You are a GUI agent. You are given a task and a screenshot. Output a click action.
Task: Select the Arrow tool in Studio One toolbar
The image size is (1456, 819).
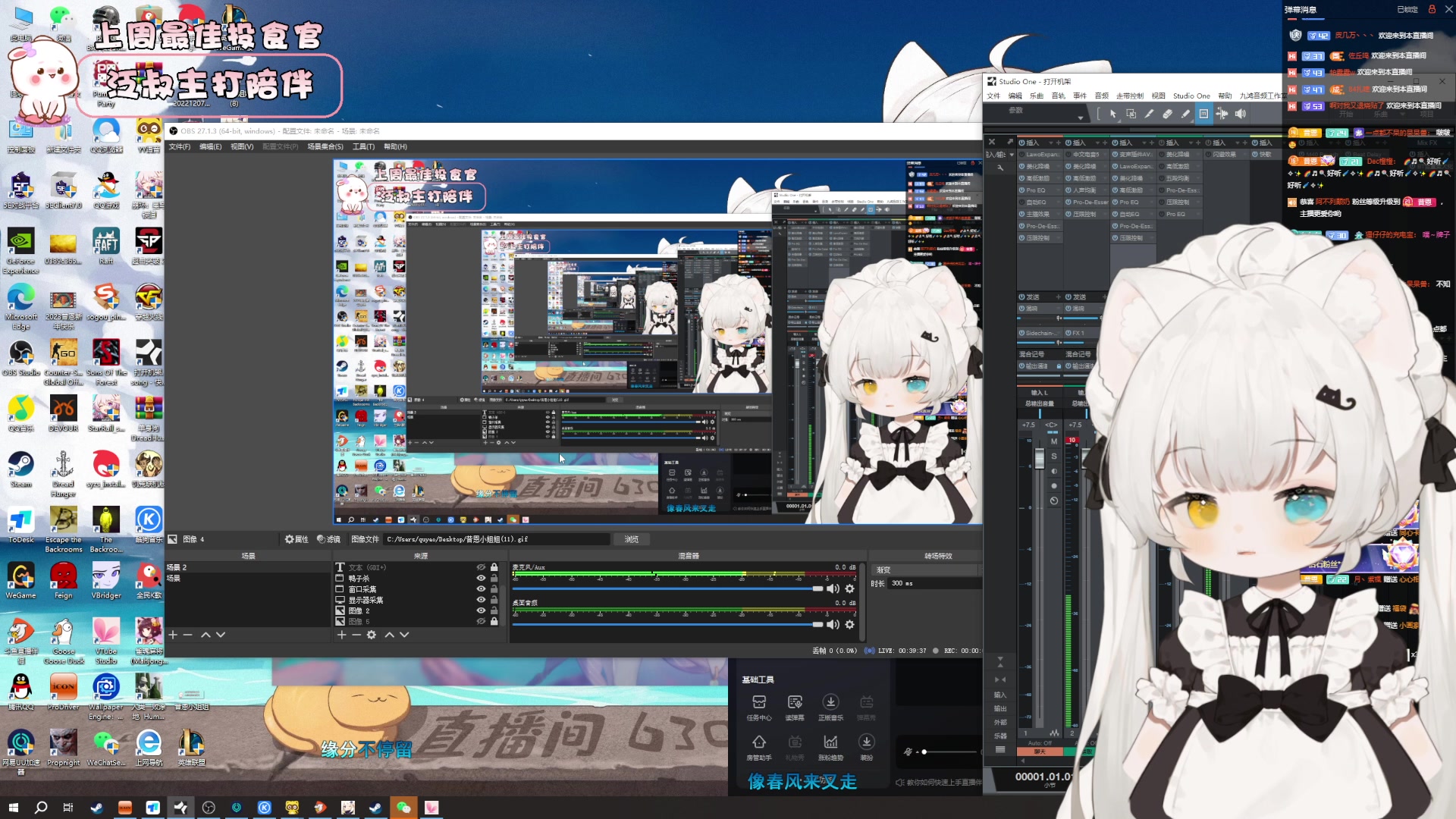[x=1112, y=114]
